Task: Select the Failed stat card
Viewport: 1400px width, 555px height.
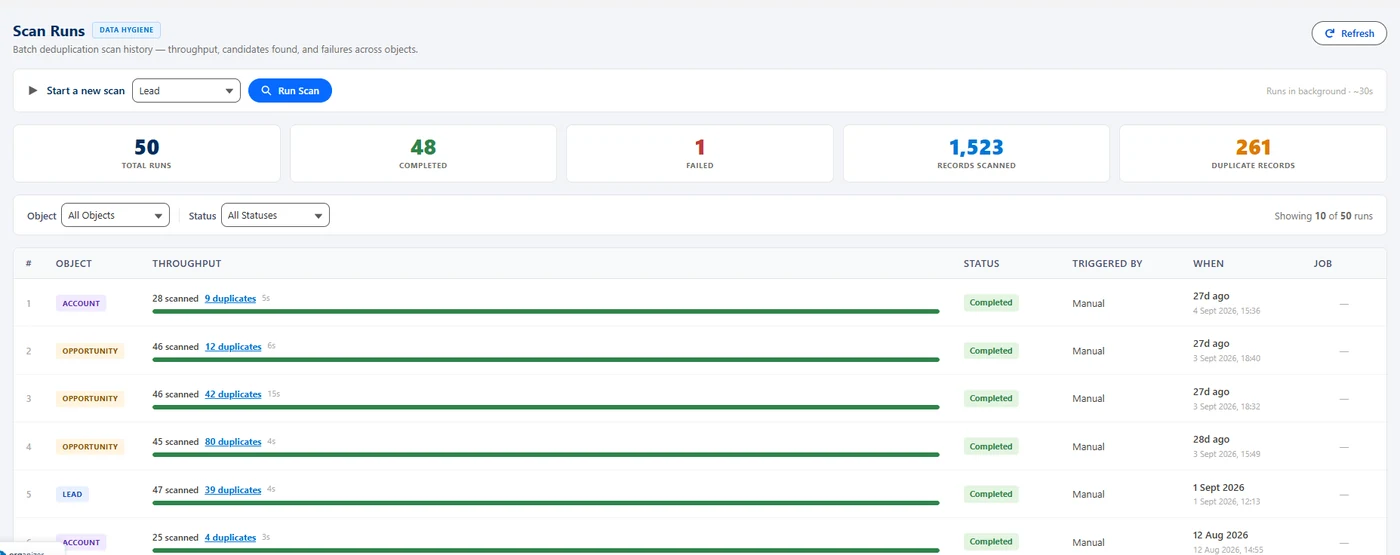Action: click(x=700, y=153)
